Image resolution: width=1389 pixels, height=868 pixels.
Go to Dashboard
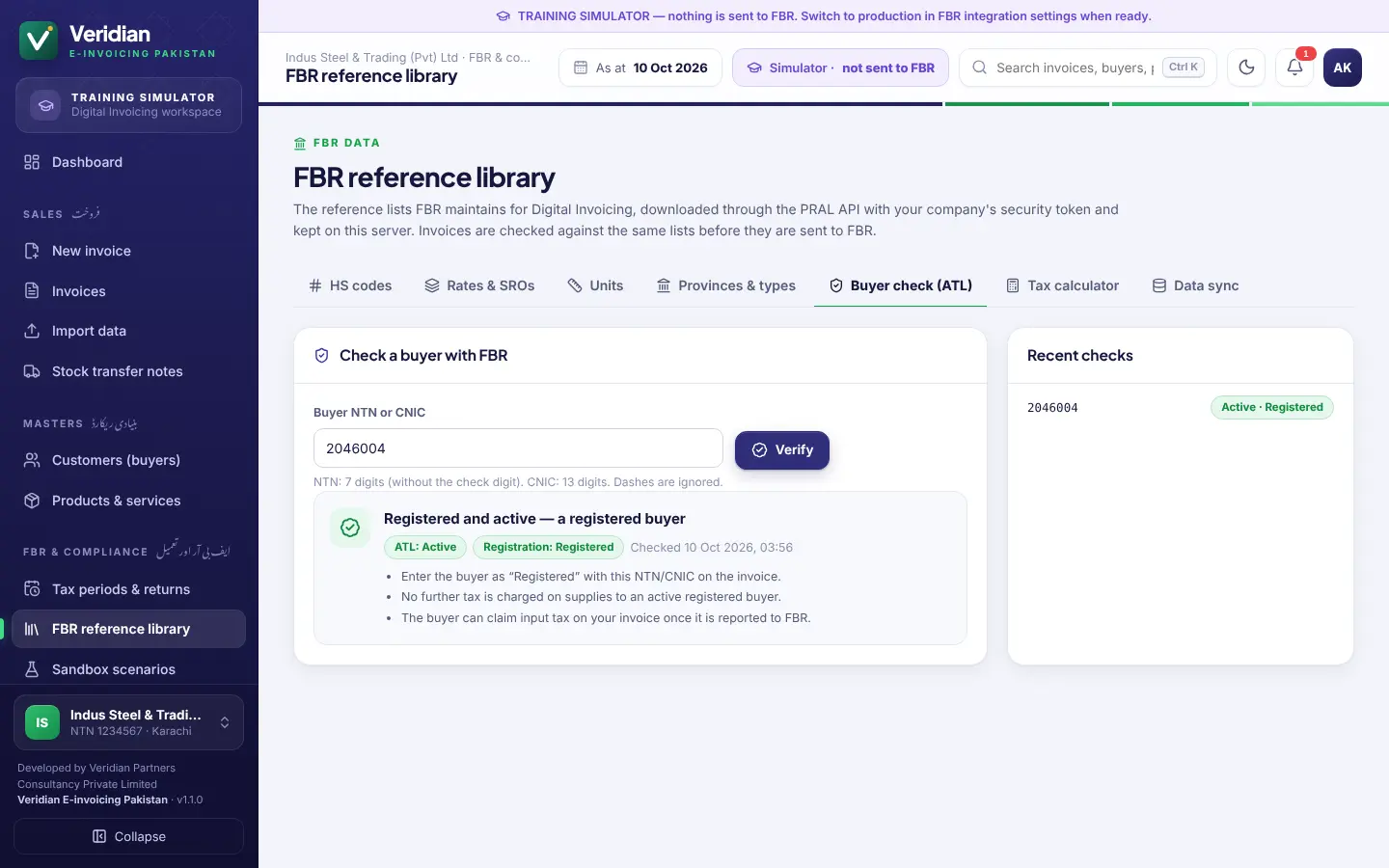click(129, 162)
